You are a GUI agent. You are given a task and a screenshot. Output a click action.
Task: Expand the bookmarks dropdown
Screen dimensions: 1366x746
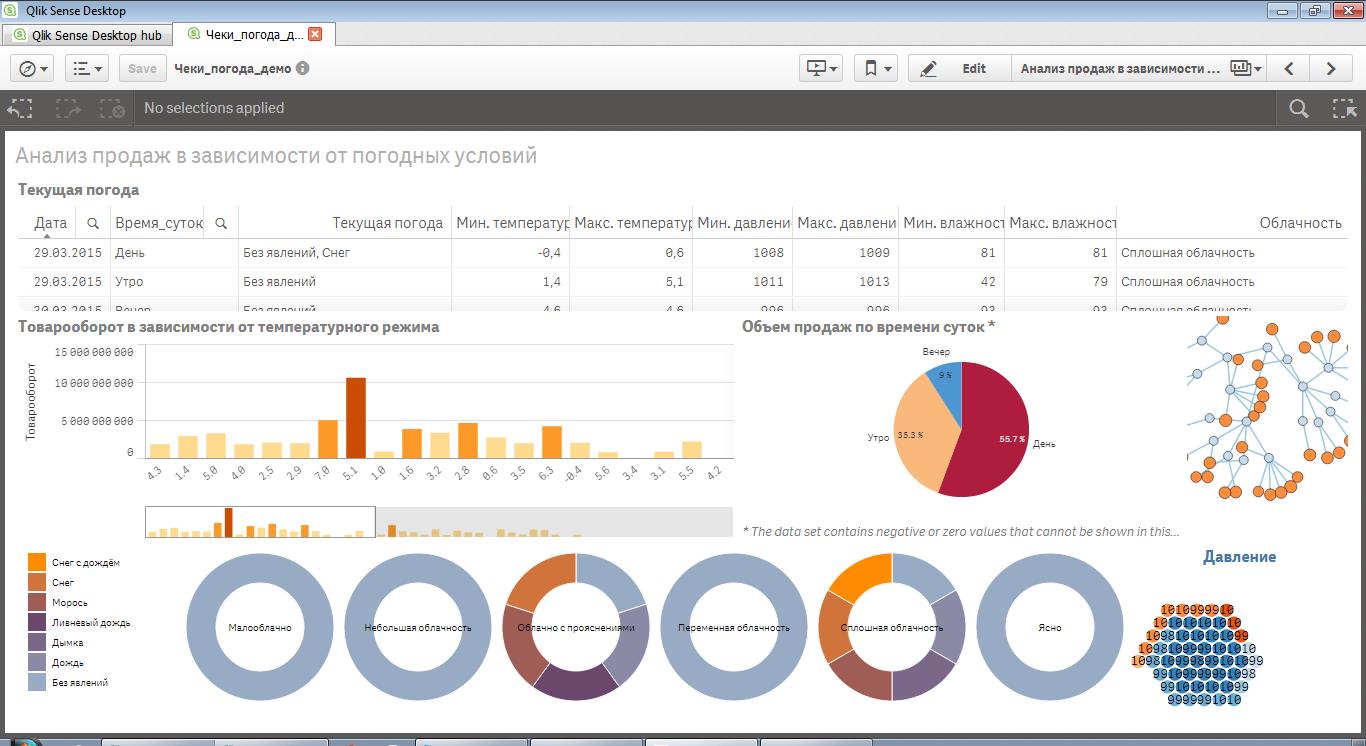pyautogui.click(x=875, y=68)
